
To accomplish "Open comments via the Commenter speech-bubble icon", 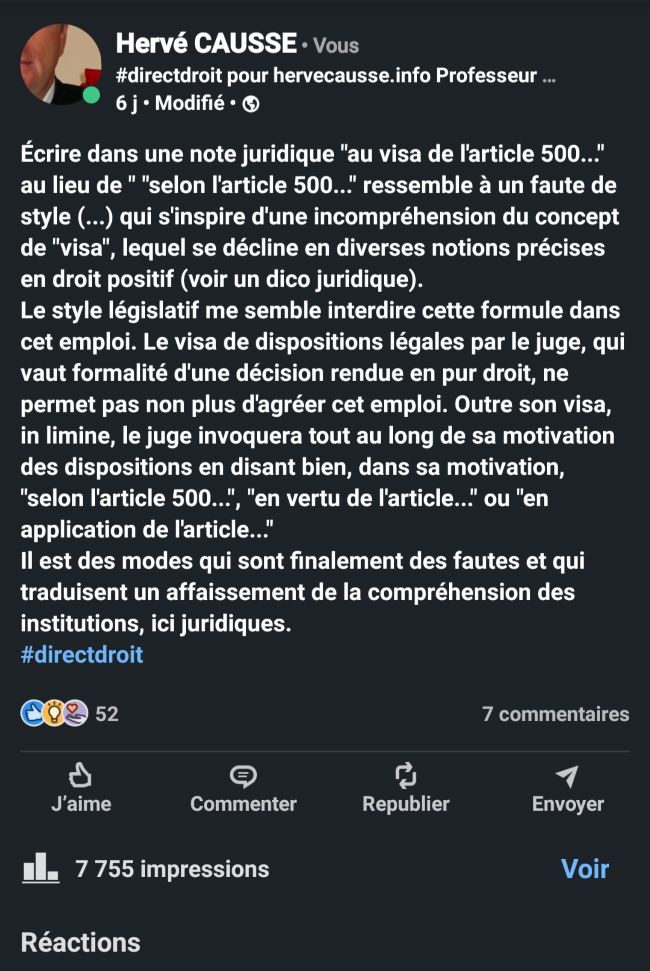I will click(242, 775).
